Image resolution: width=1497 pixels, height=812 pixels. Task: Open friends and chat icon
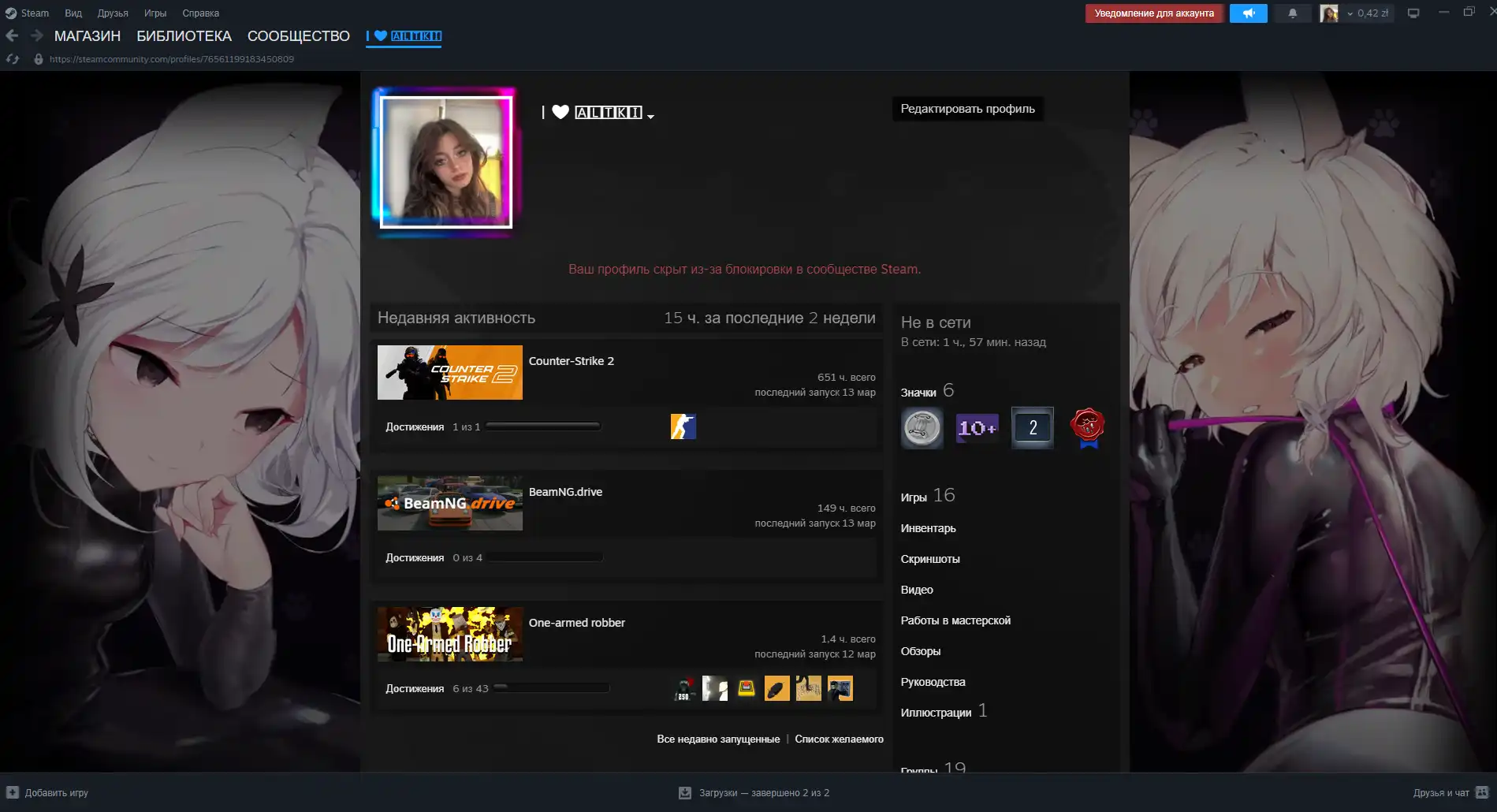point(1482,792)
